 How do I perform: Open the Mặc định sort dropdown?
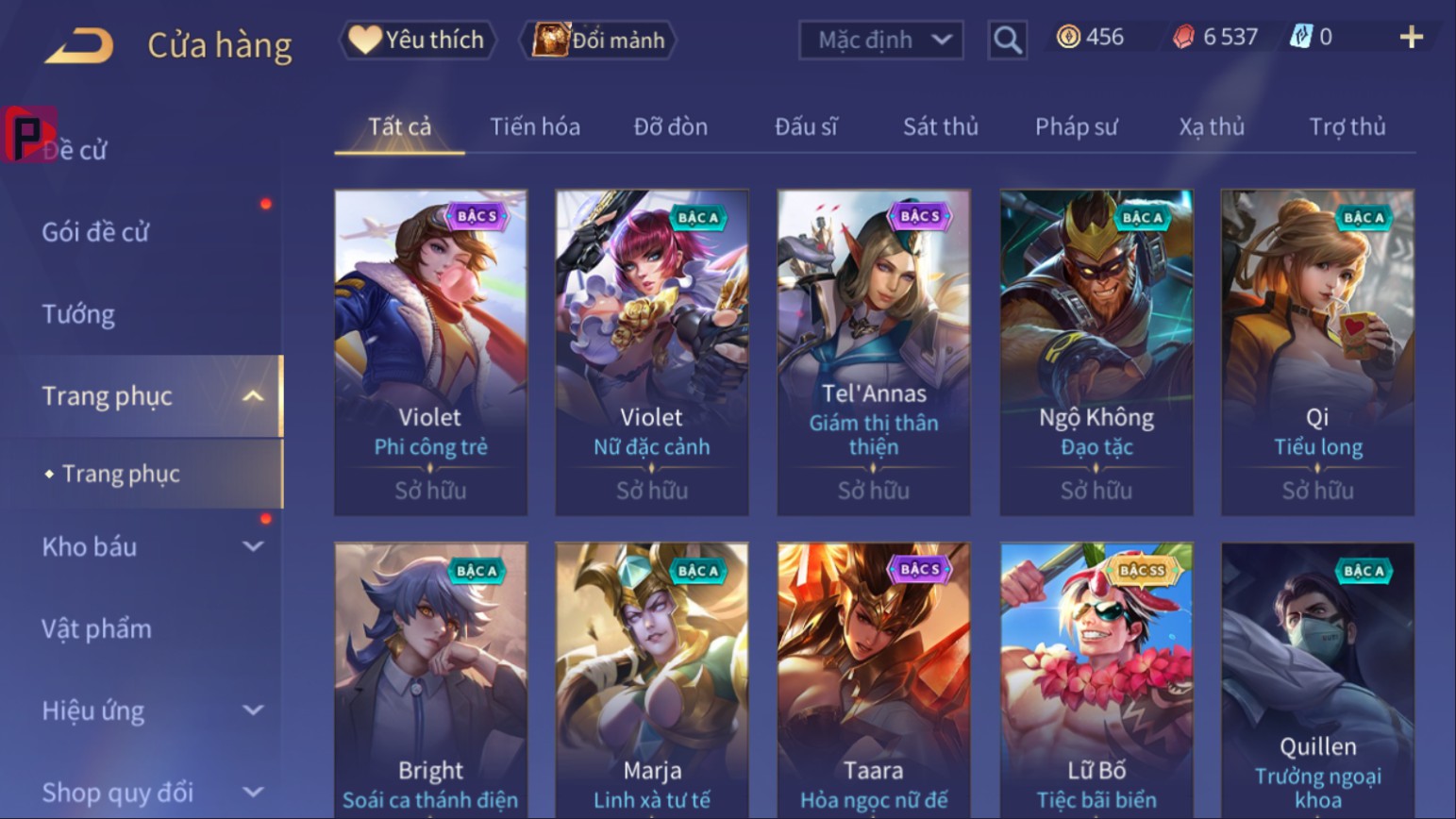click(x=881, y=40)
